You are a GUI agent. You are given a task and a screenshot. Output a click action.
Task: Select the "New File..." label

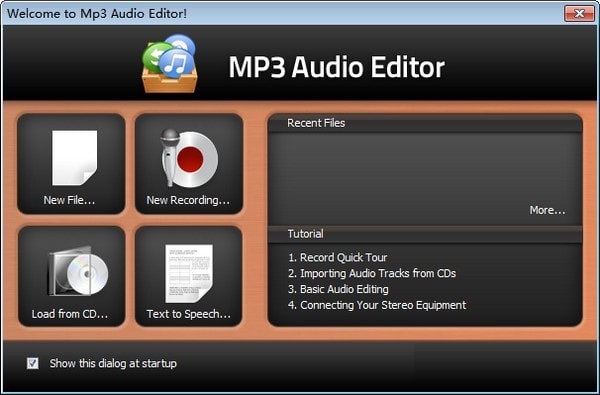click(x=69, y=200)
